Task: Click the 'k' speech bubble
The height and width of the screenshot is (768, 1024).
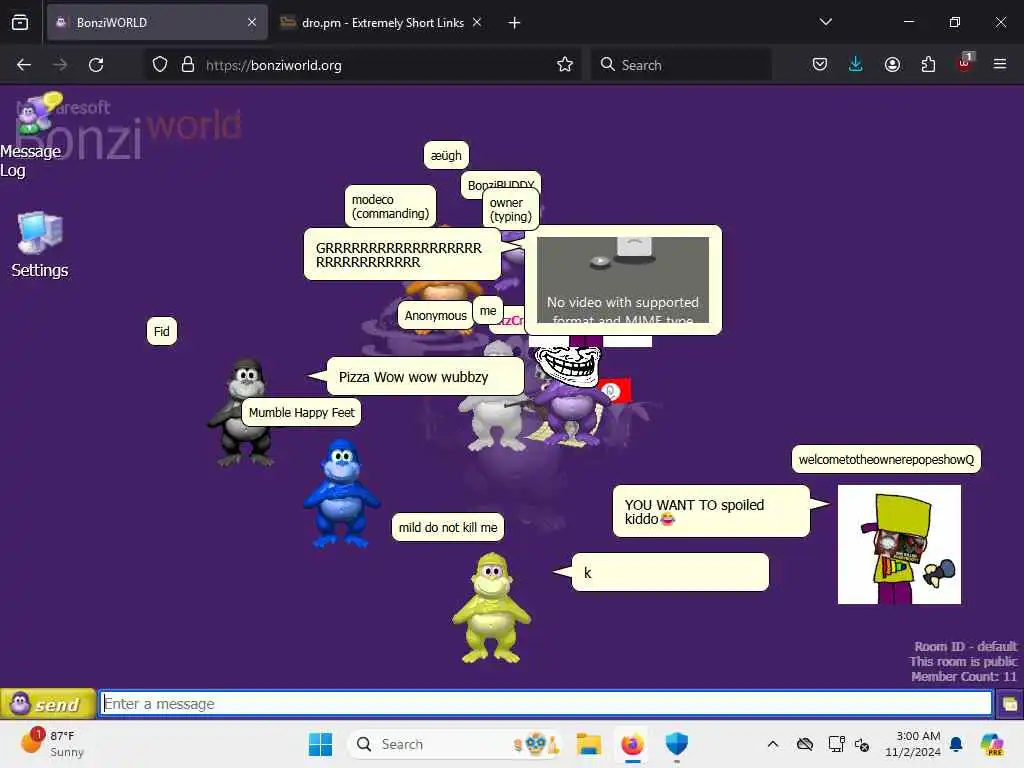Action: pos(670,572)
